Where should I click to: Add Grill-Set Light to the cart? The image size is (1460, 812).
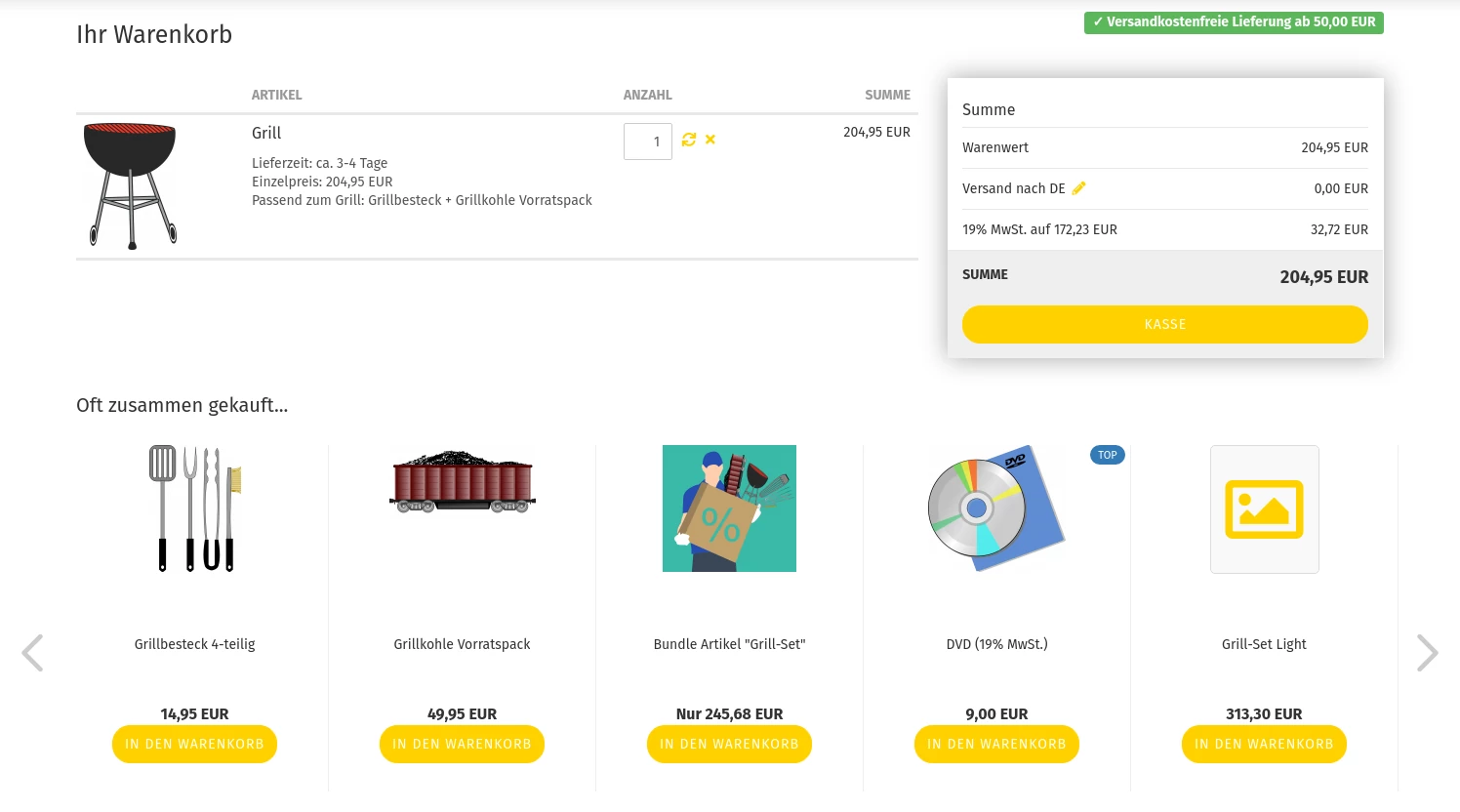pyautogui.click(x=1264, y=744)
